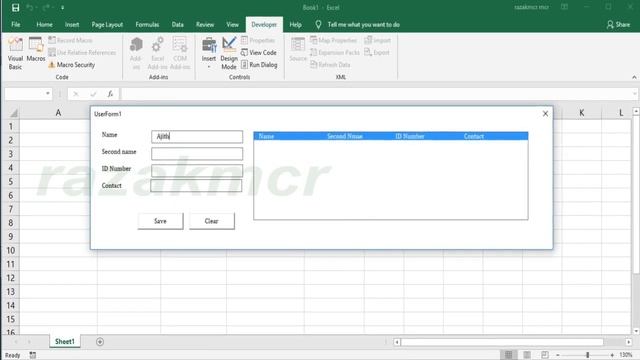Screen dimensions: 640x360
Task: Click the Second name text box
Action: point(197,153)
